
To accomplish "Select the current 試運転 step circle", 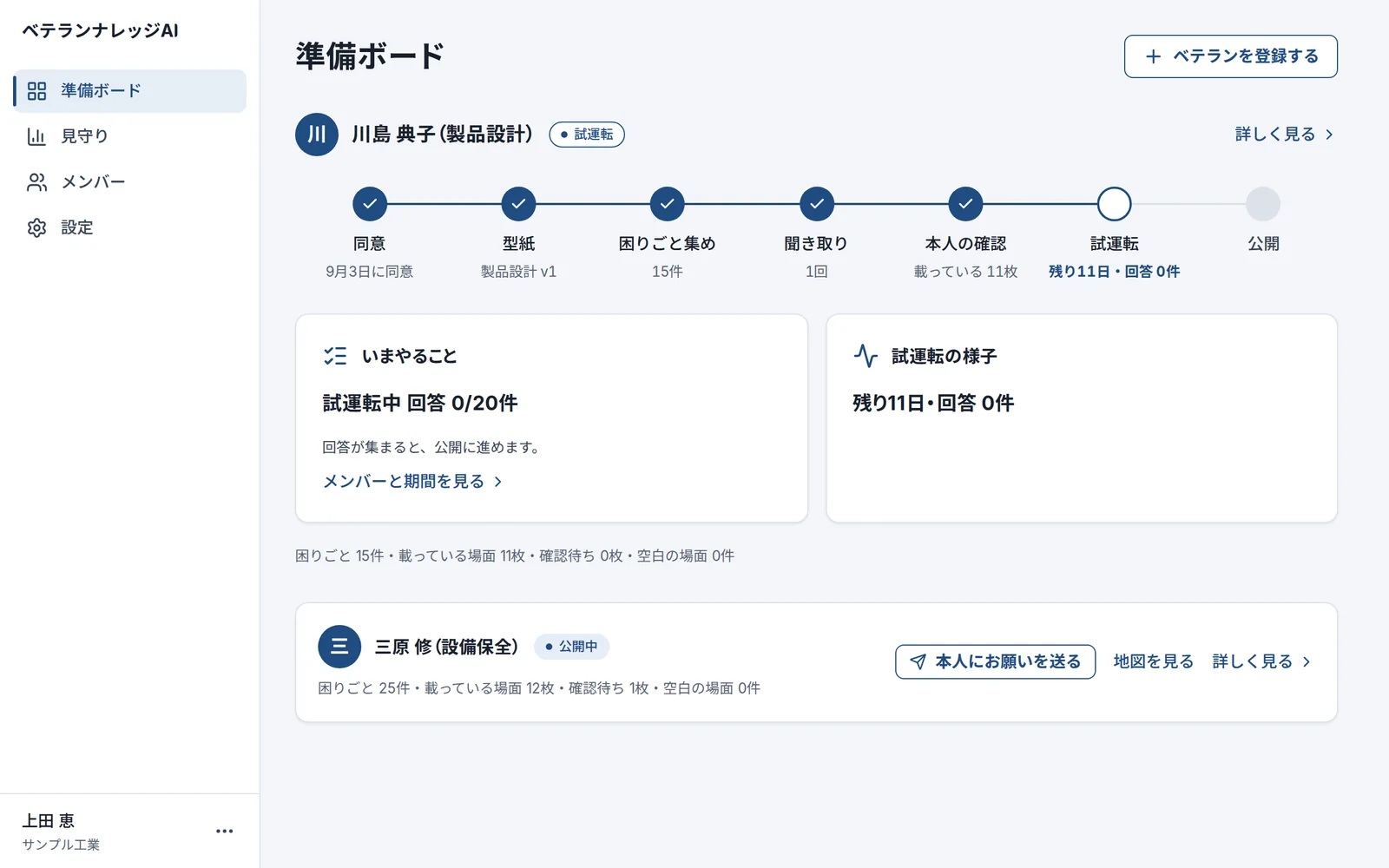I will 1115,204.
